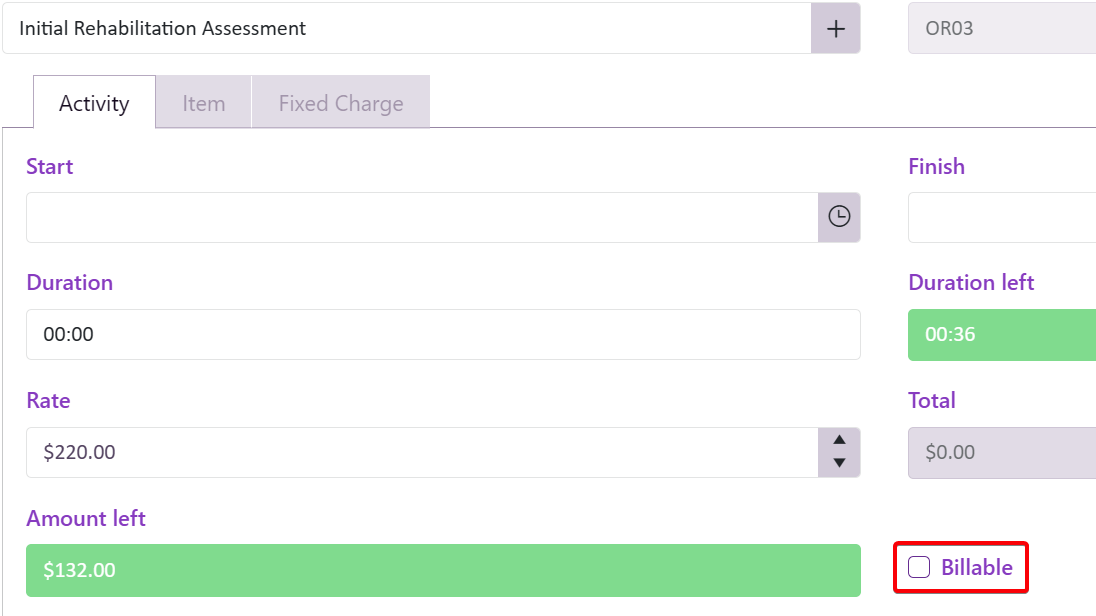The image size is (1096, 616).
Task: Select the Fixed Charge tab
Action: click(x=340, y=103)
